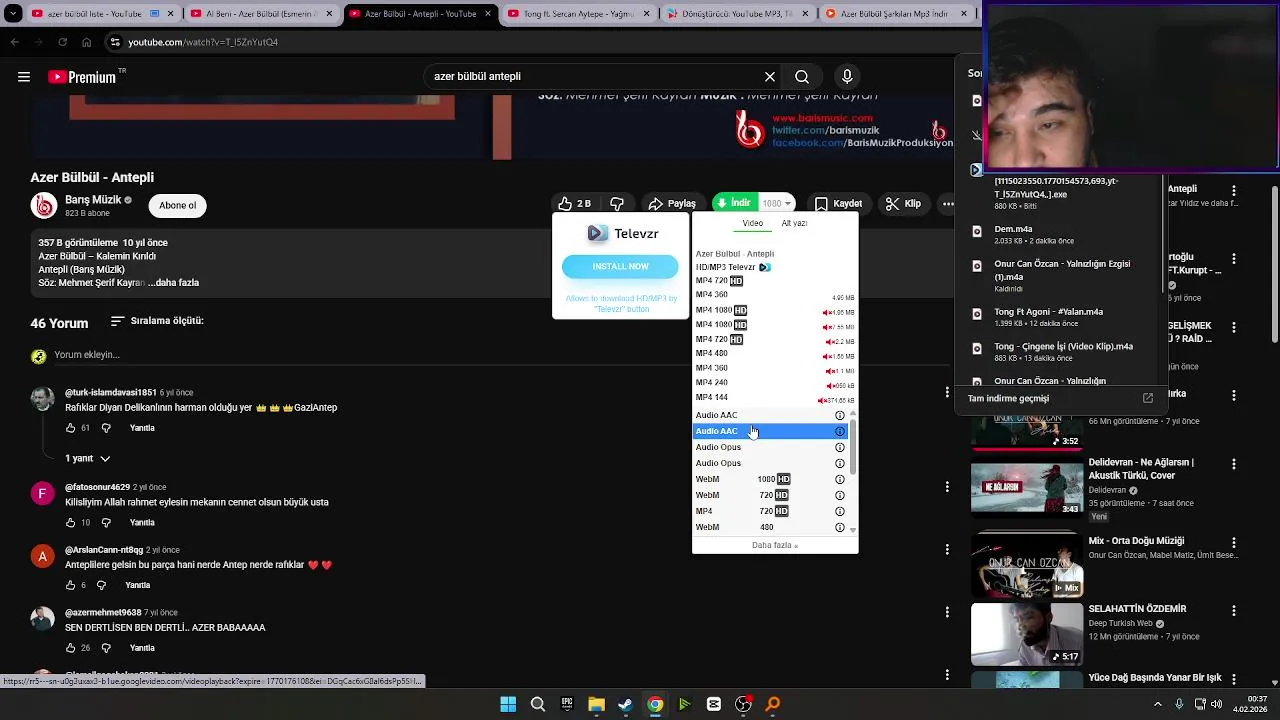Click the address bar URL

click(x=203, y=42)
